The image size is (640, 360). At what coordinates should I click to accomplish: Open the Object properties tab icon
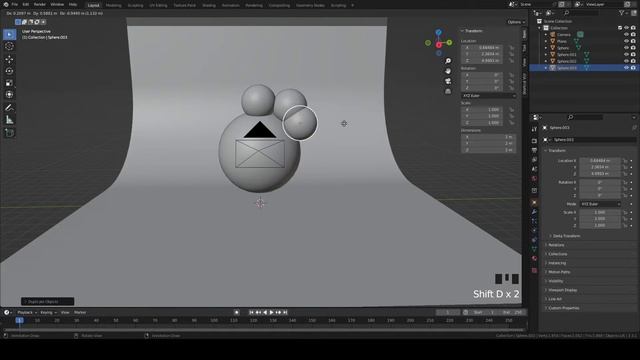(x=534, y=202)
